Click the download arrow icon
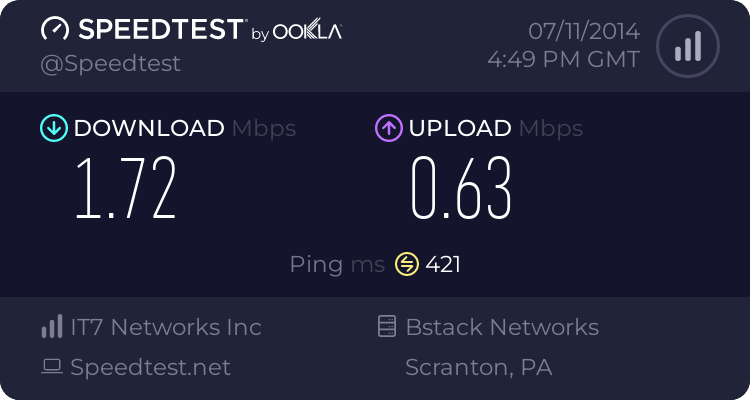 [x=53, y=128]
